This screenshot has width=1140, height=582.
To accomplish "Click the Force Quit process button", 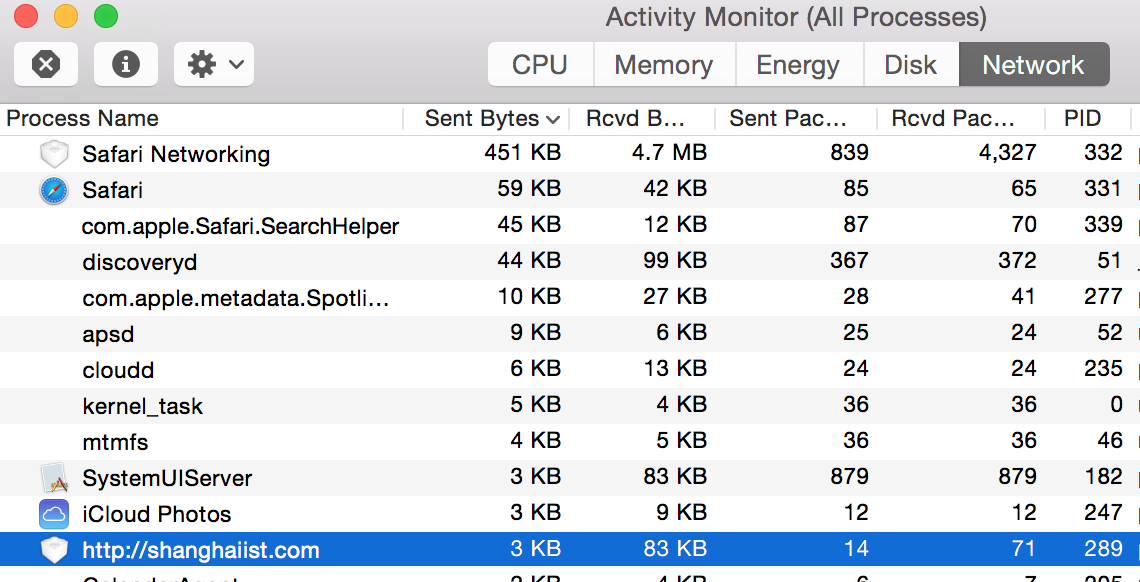I will pos(46,64).
